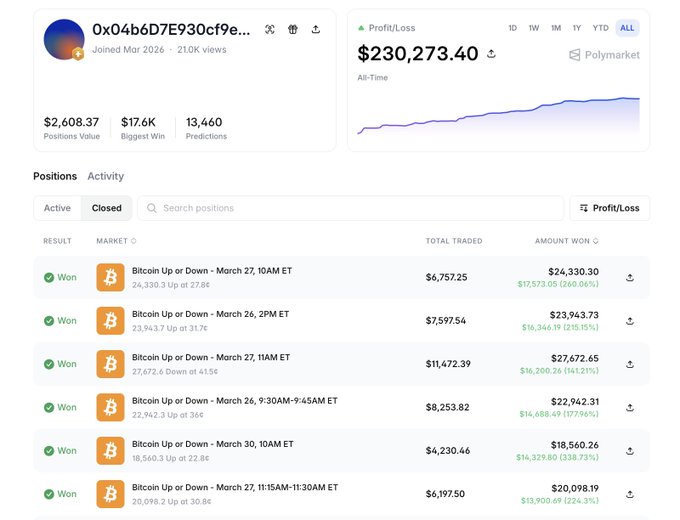Image resolution: width=680 pixels, height=520 pixels.
Task: Click the profit/loss line chart
Action: pos(498,115)
